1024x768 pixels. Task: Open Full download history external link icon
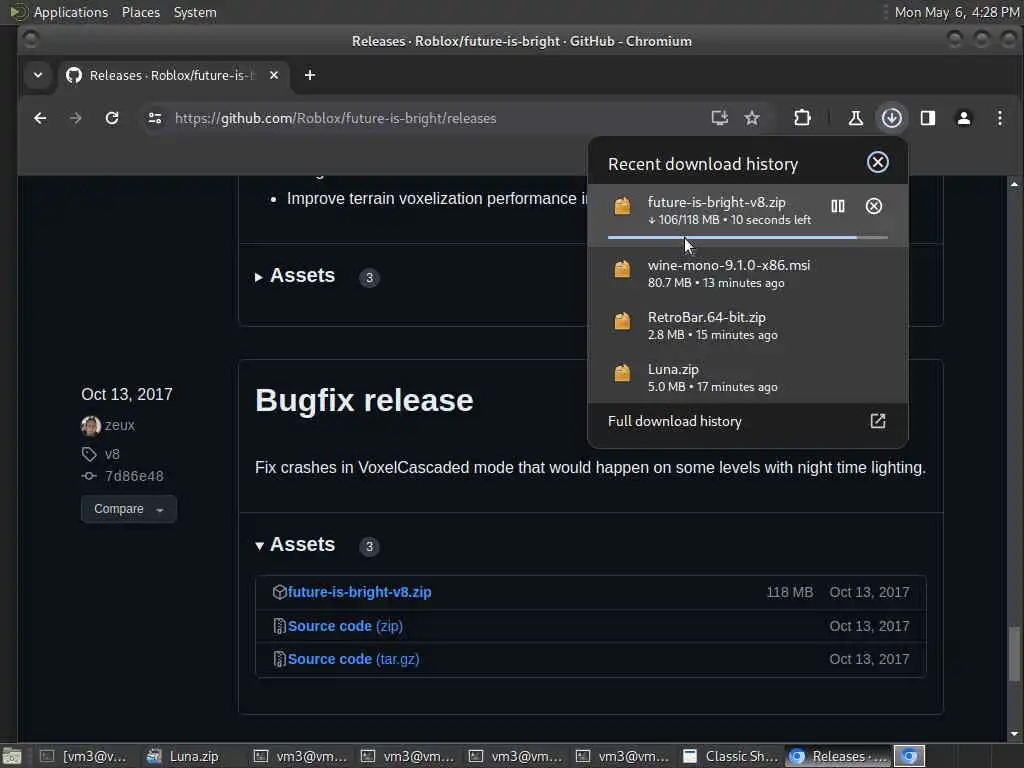[x=878, y=421]
